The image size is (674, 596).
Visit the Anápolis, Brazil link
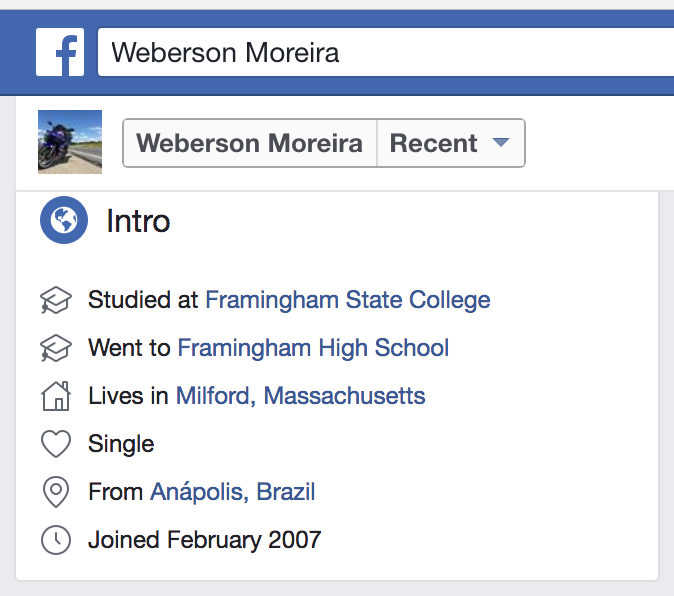(x=232, y=492)
